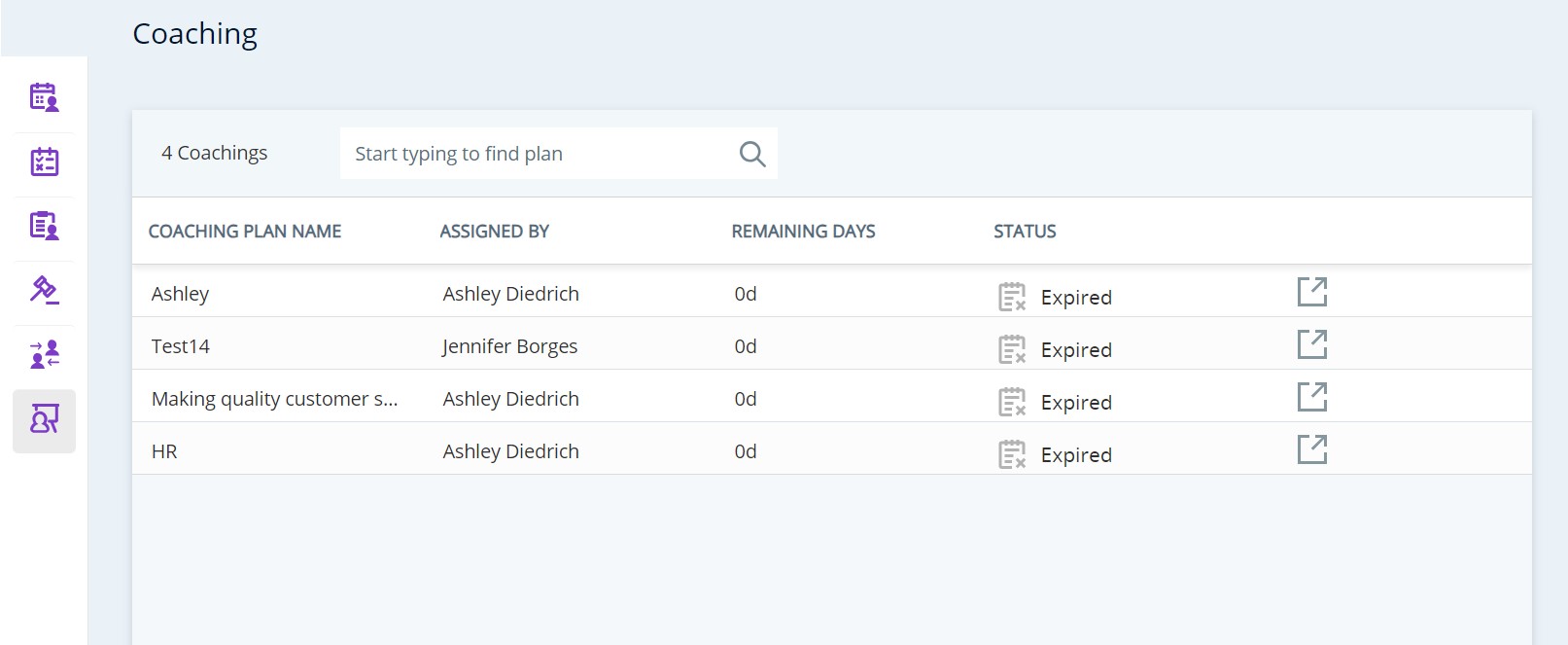Select the 'Making quality customer s...' plan name
Screen dimensions: 1568x645
[x=274, y=399]
